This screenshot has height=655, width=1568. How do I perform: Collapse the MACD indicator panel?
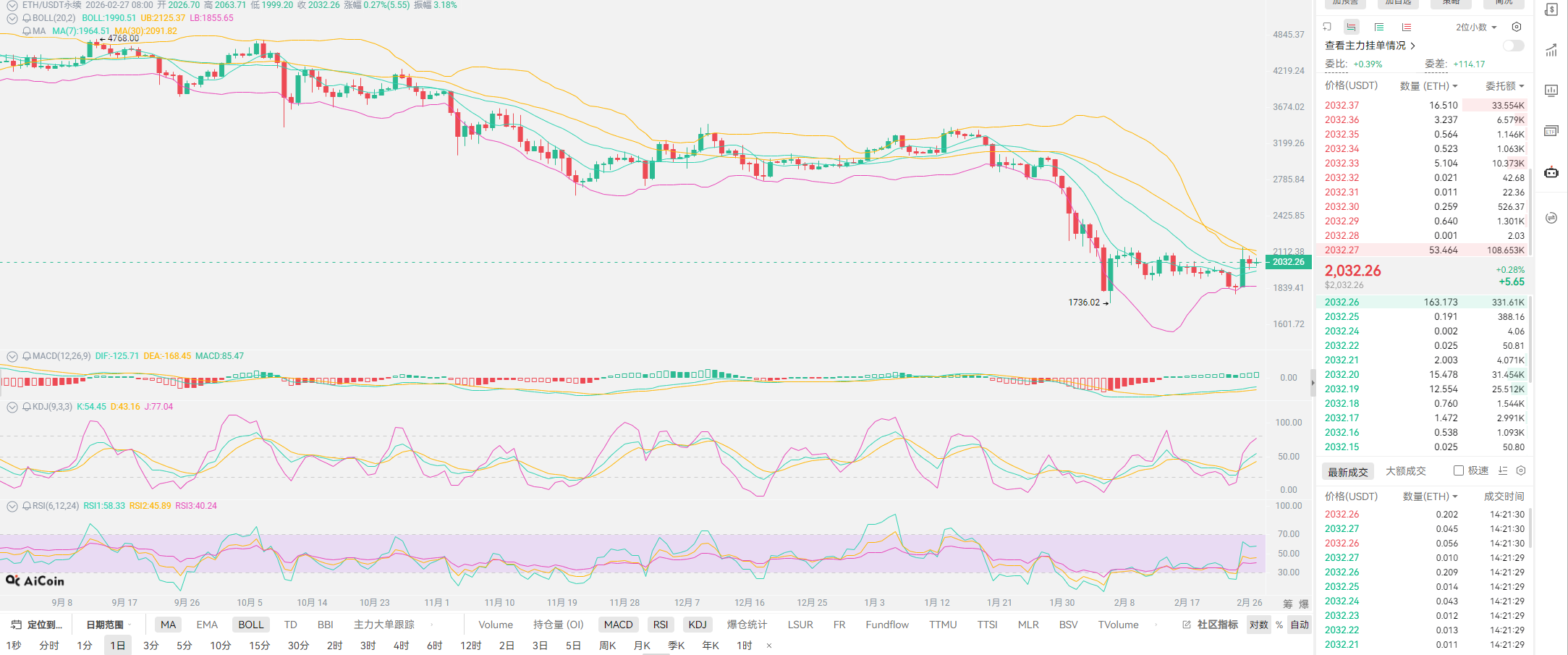tap(12, 356)
